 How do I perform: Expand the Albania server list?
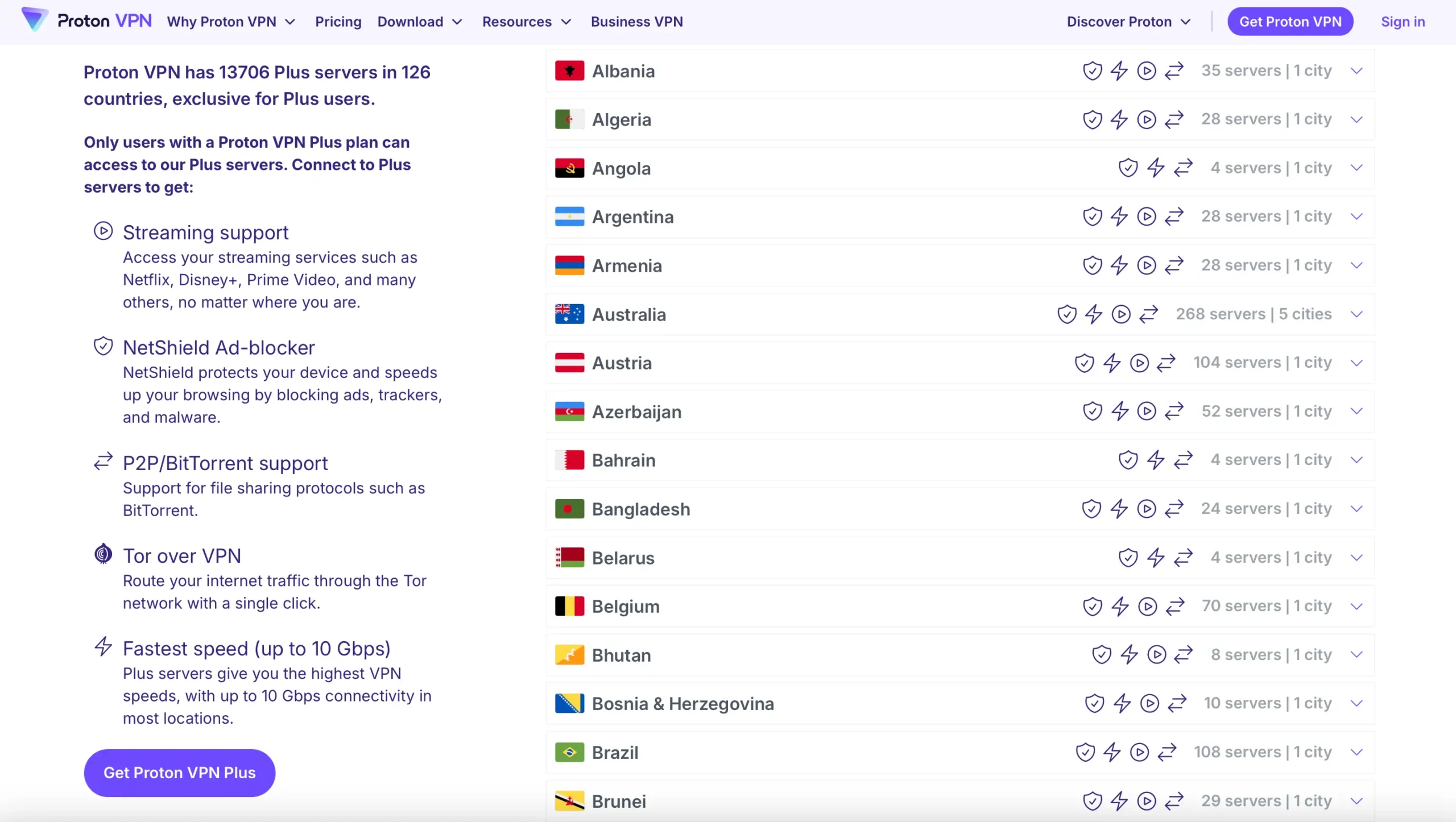[x=1358, y=71]
